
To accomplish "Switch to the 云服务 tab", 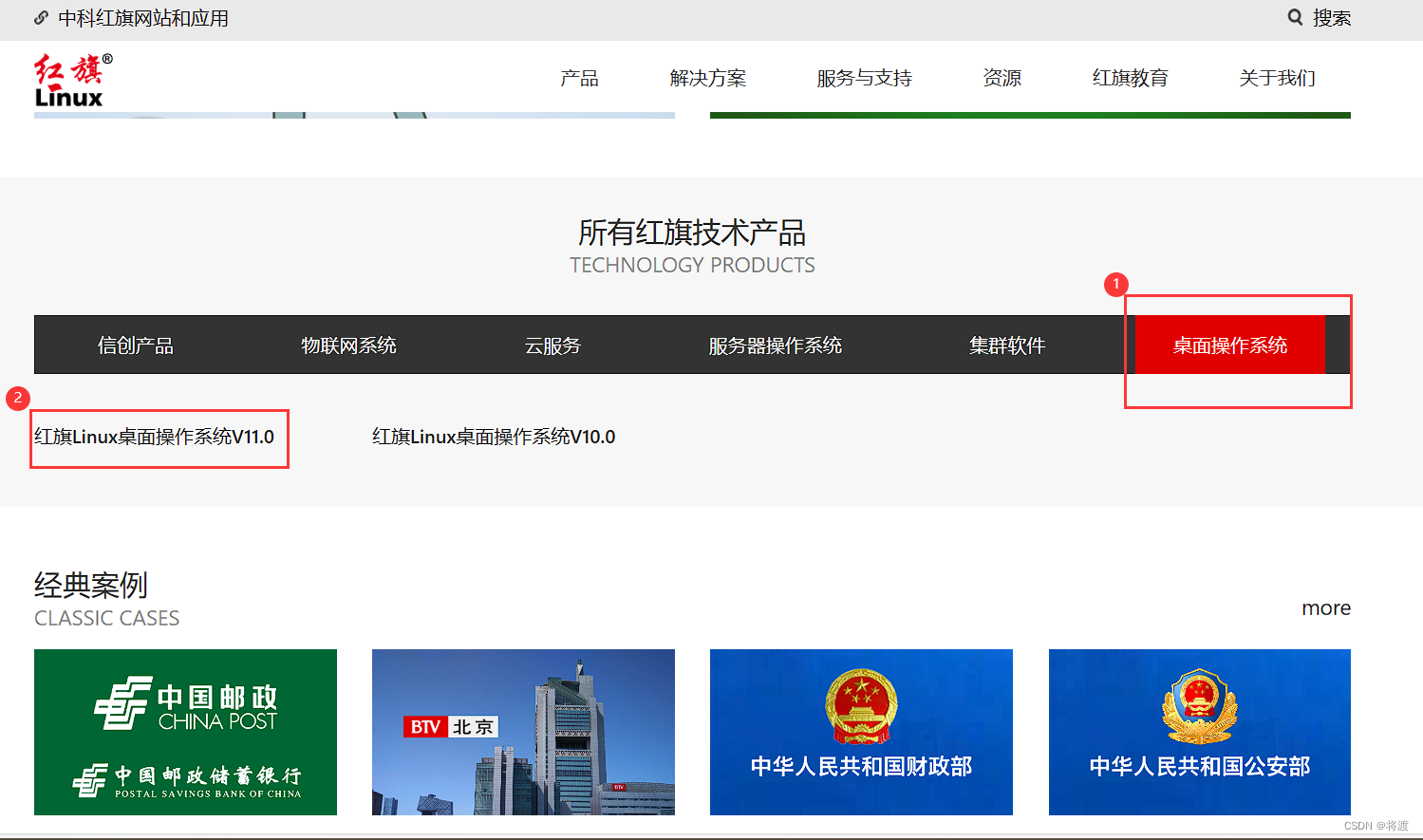I will [x=553, y=345].
